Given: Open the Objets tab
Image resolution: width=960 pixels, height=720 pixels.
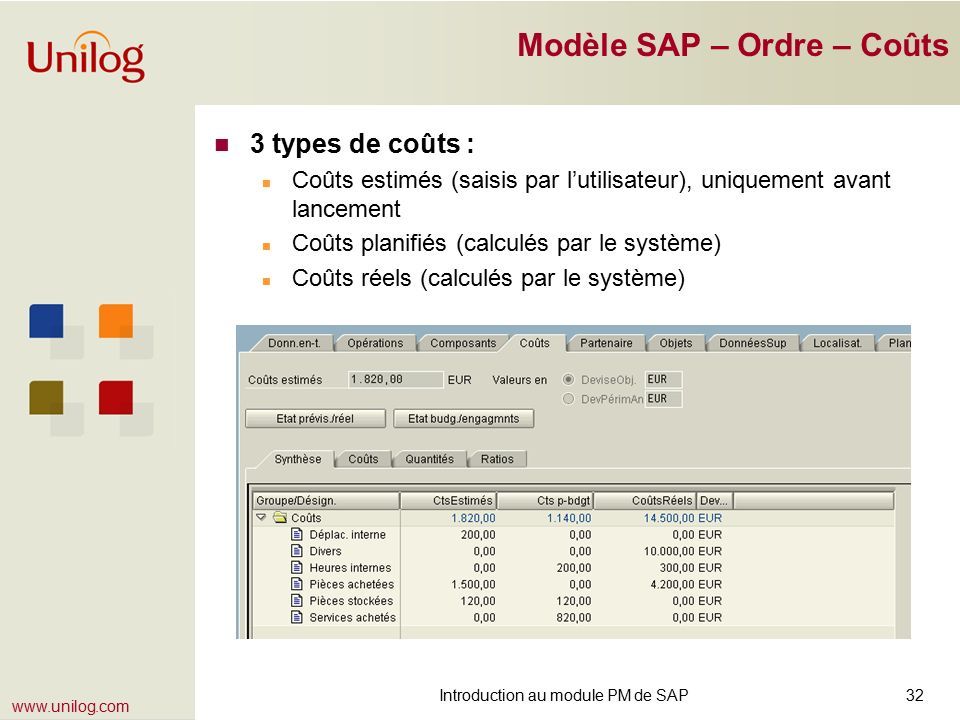Looking at the screenshot, I should 676,343.
